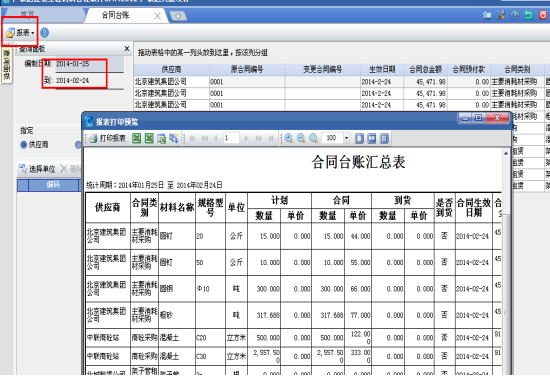Screen dimensions: 550x376
Task: Maximize the 报表打印预览 window
Action: click(479, 118)
